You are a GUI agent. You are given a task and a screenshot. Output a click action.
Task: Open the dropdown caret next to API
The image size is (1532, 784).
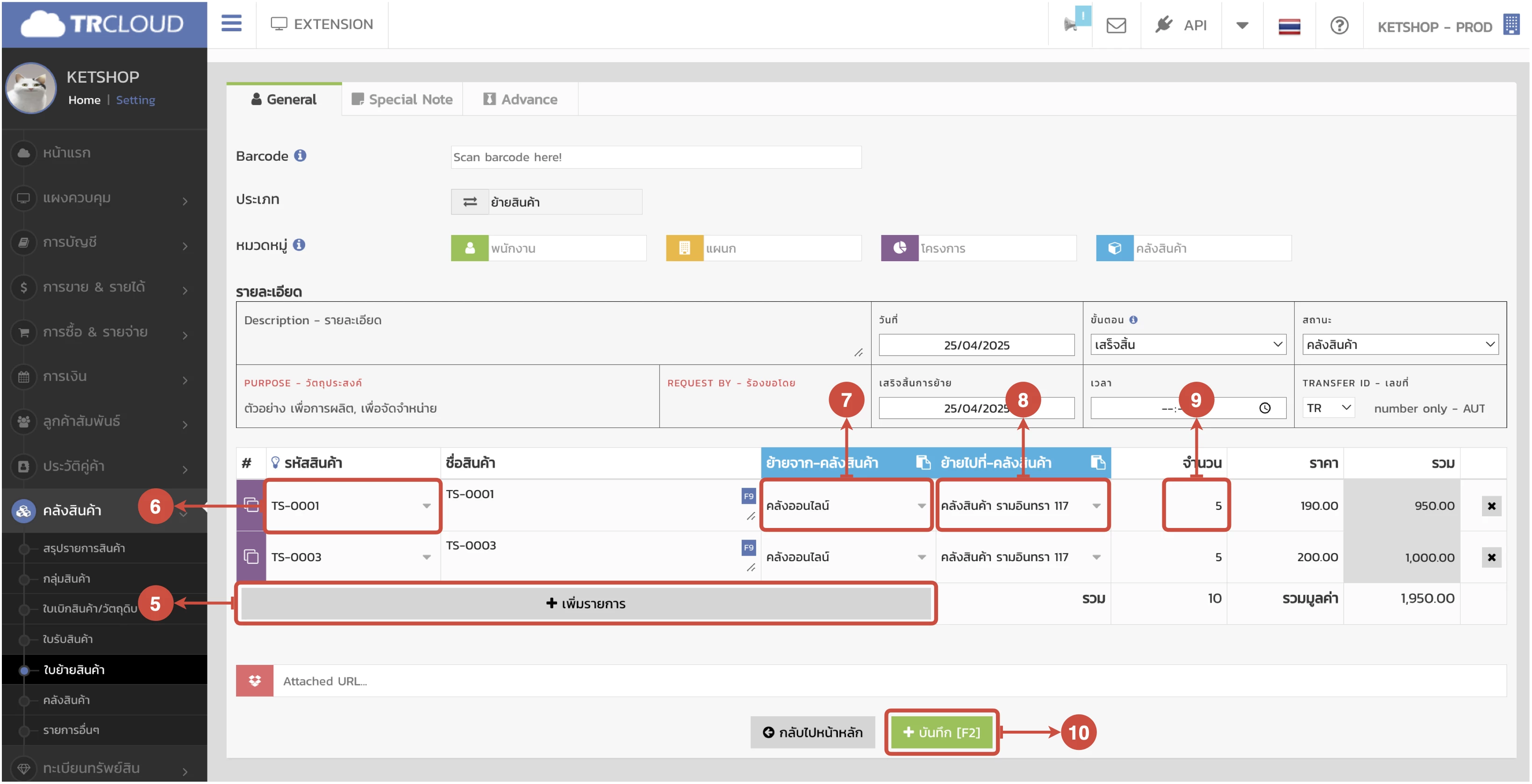[1242, 26]
